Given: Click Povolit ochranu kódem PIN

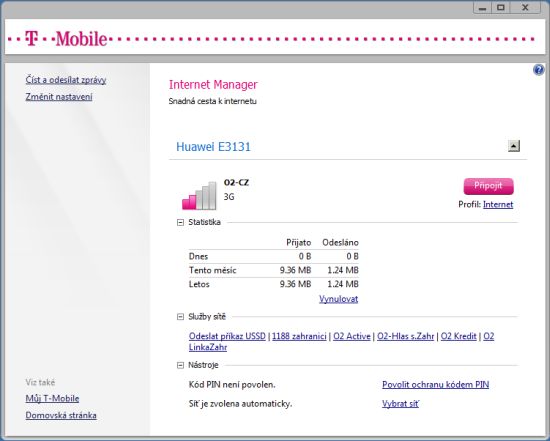Looking at the screenshot, I should [x=436, y=385].
